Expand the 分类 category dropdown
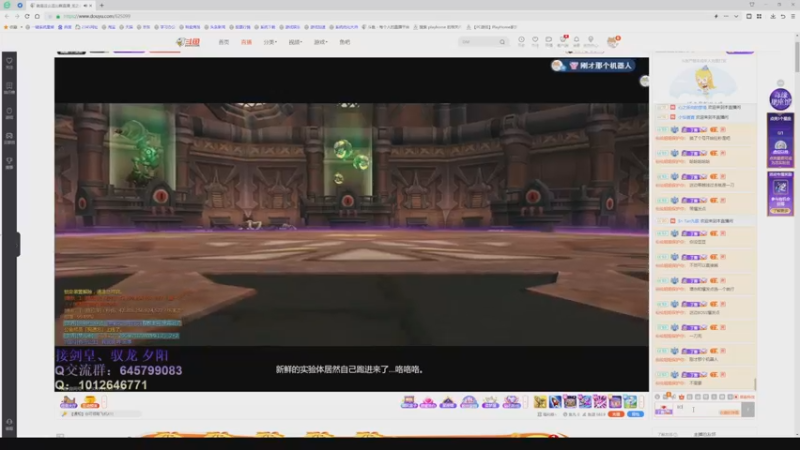This screenshot has width=800, height=450. point(270,42)
